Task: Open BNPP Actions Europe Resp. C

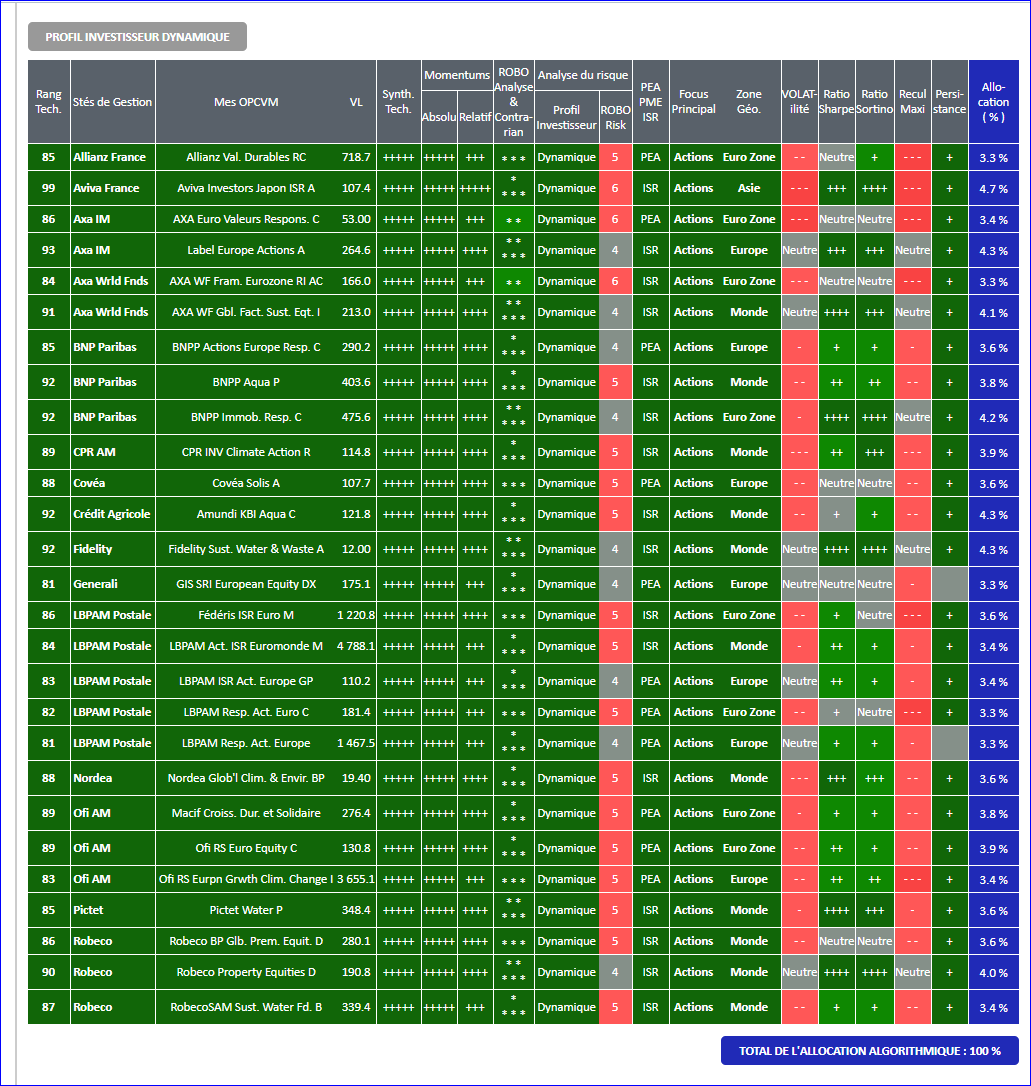Action: pos(246,347)
